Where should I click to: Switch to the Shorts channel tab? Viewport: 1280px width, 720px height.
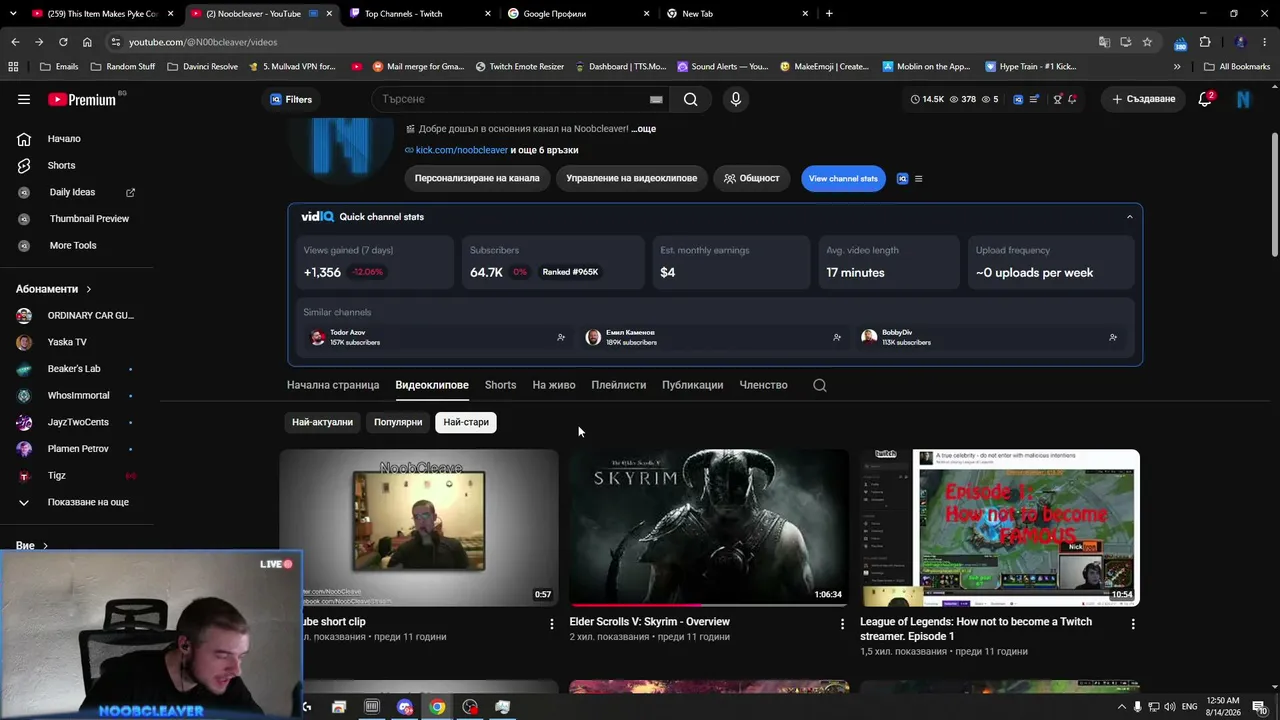pos(500,385)
